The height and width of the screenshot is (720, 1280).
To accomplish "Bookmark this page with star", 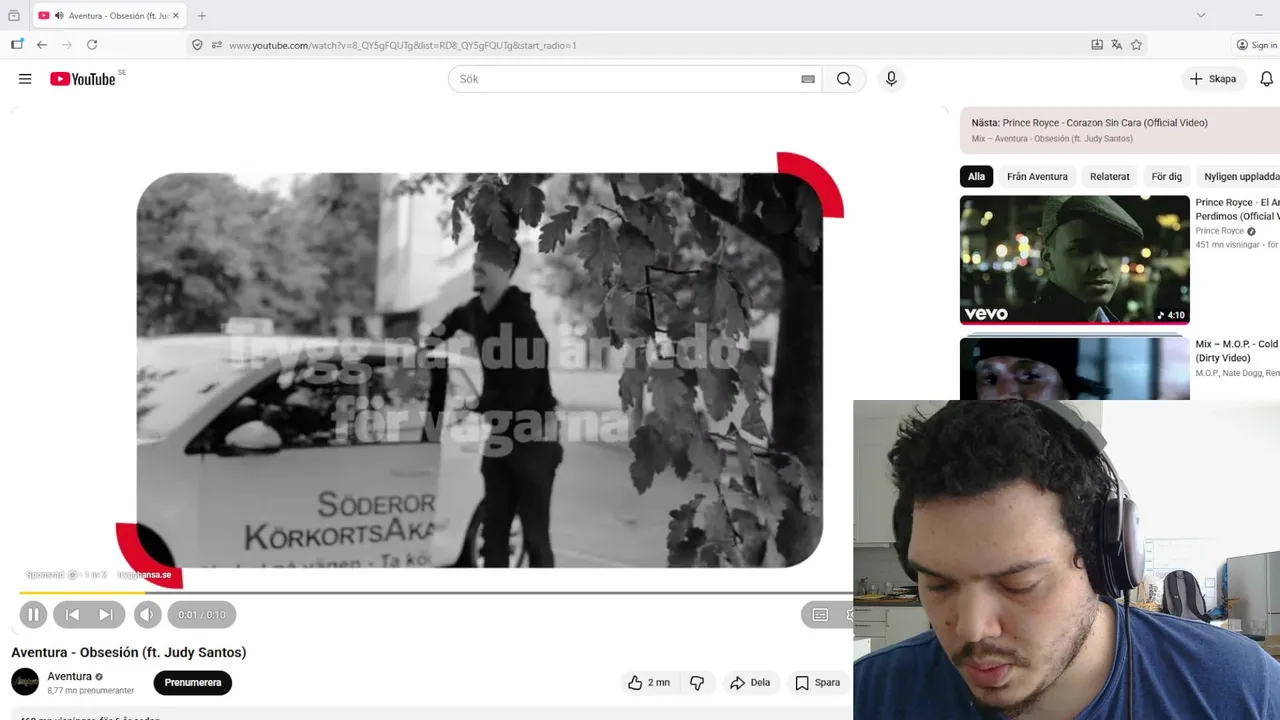I will [x=1136, y=45].
